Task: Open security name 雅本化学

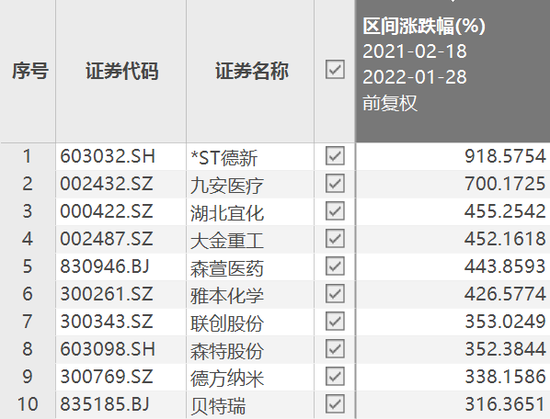Action: (x=227, y=296)
